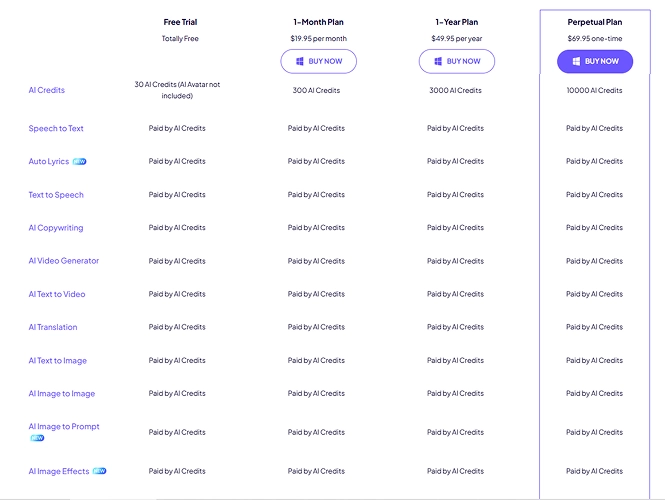Click the NEW badge under AI Image to Prompt
This screenshot has width=665, height=500.
pyautogui.click(x=37, y=438)
